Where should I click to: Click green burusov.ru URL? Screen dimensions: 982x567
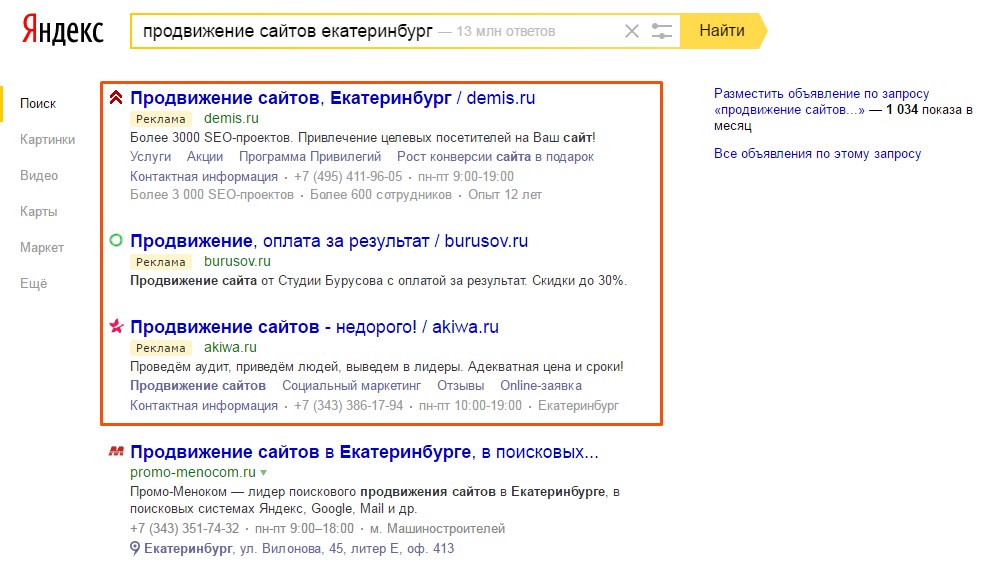(x=237, y=261)
